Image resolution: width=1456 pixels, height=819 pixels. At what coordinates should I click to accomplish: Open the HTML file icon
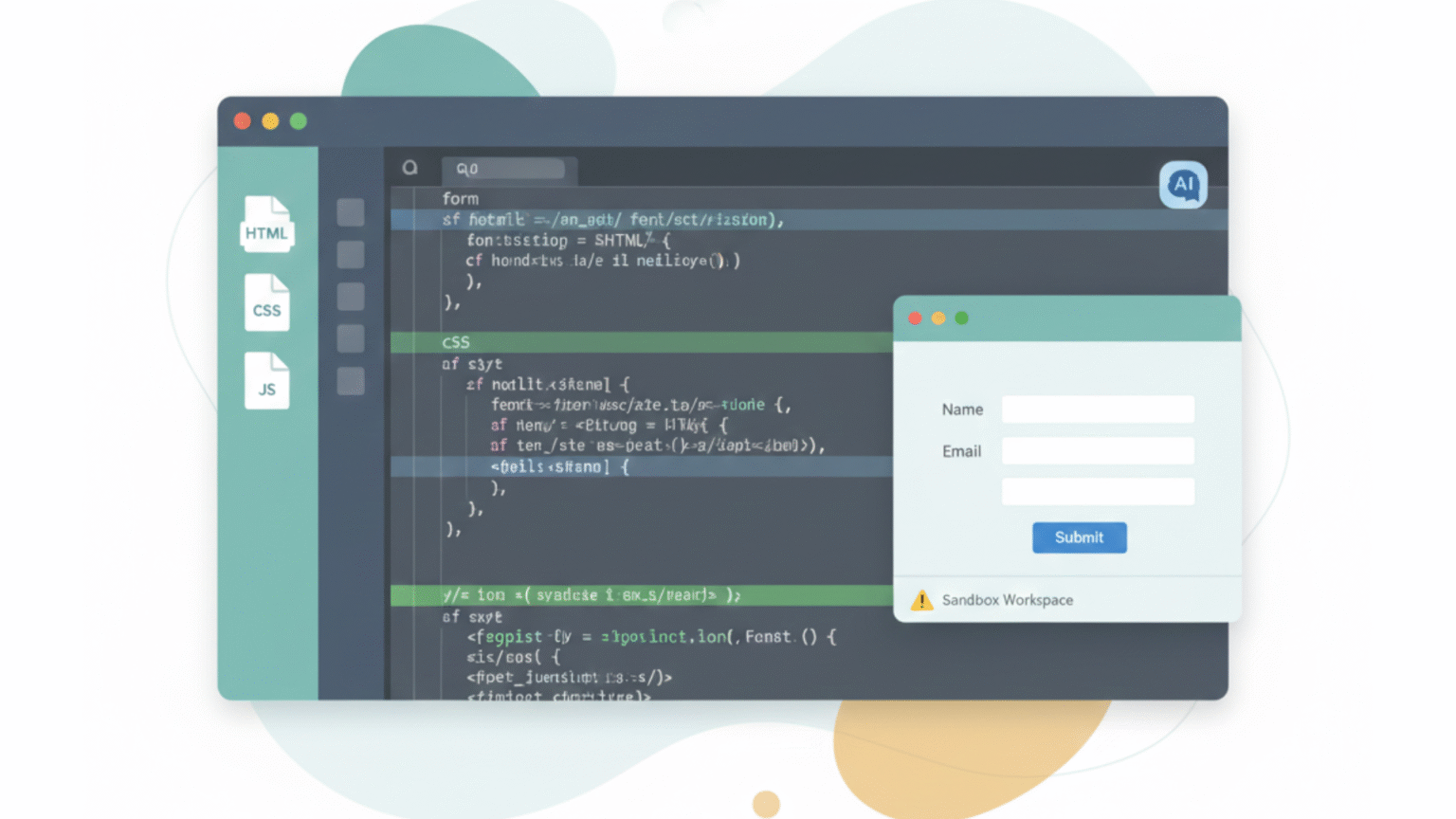(x=266, y=225)
